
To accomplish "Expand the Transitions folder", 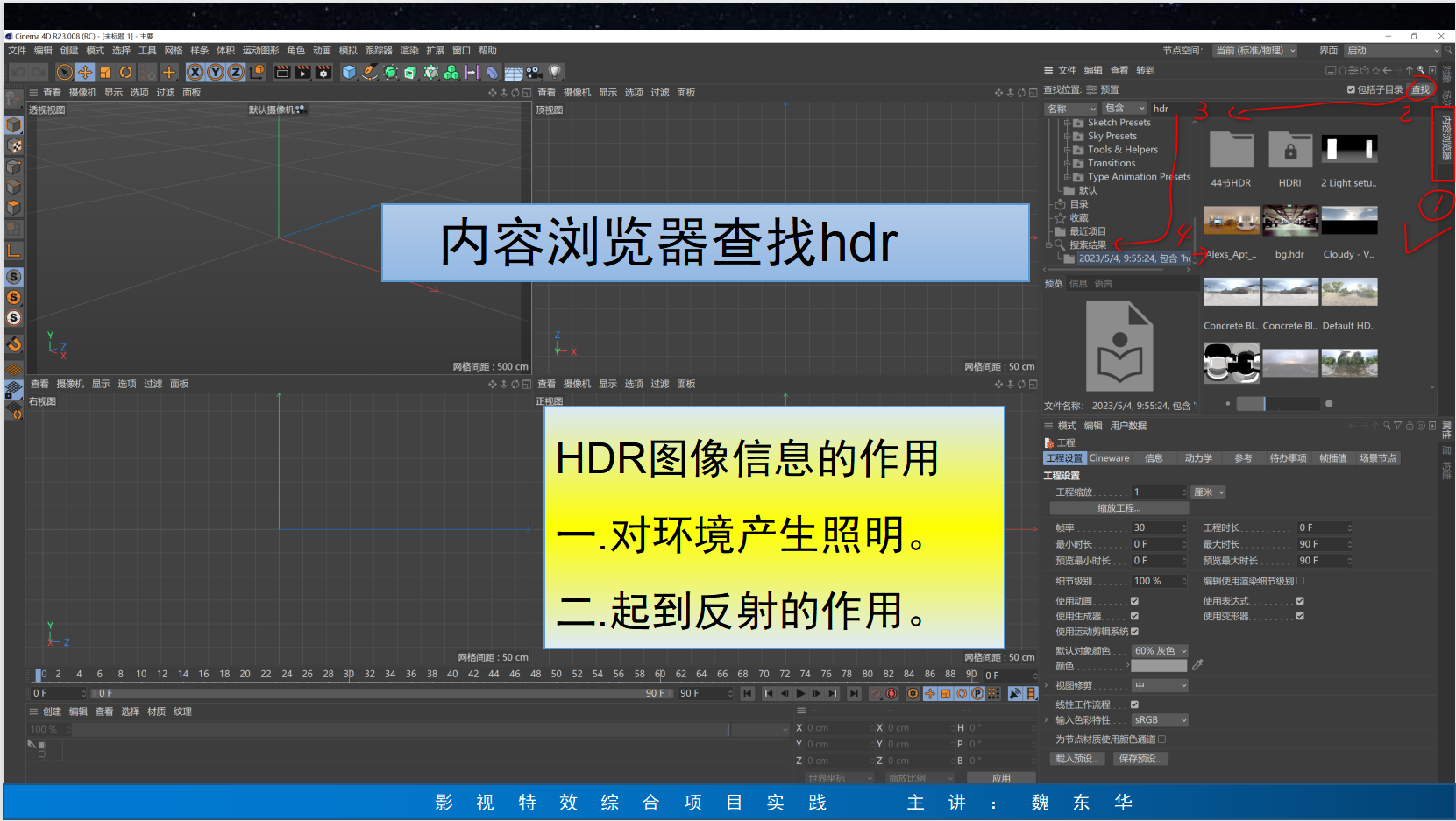I will click(1067, 163).
